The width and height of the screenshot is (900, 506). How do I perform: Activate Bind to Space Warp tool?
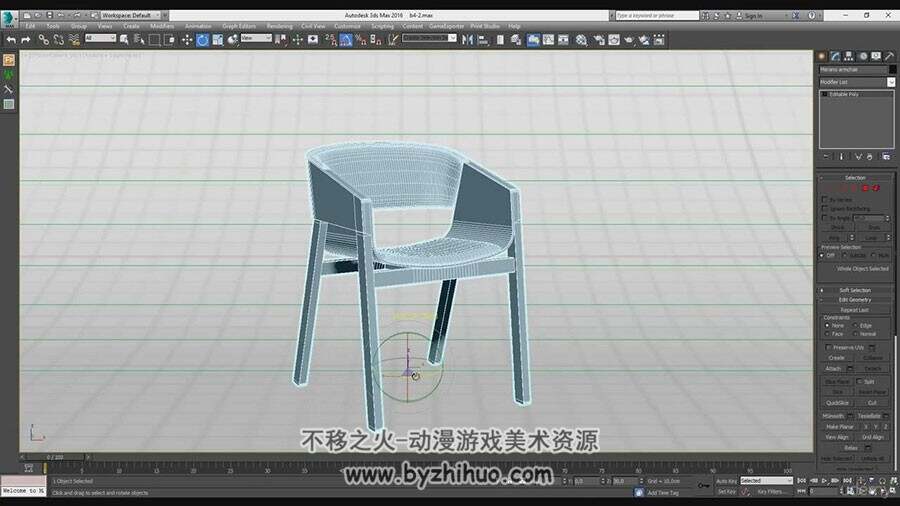(74, 40)
